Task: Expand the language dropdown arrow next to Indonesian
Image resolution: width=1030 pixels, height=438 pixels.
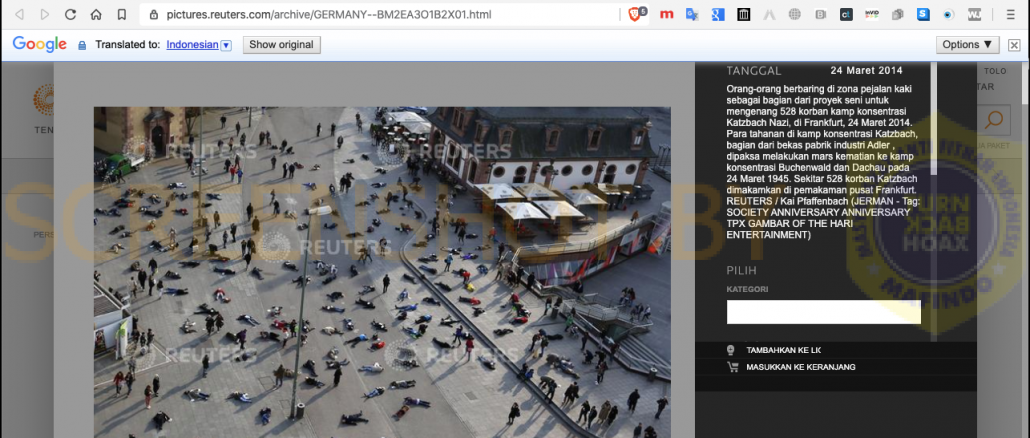Action: 226,45
